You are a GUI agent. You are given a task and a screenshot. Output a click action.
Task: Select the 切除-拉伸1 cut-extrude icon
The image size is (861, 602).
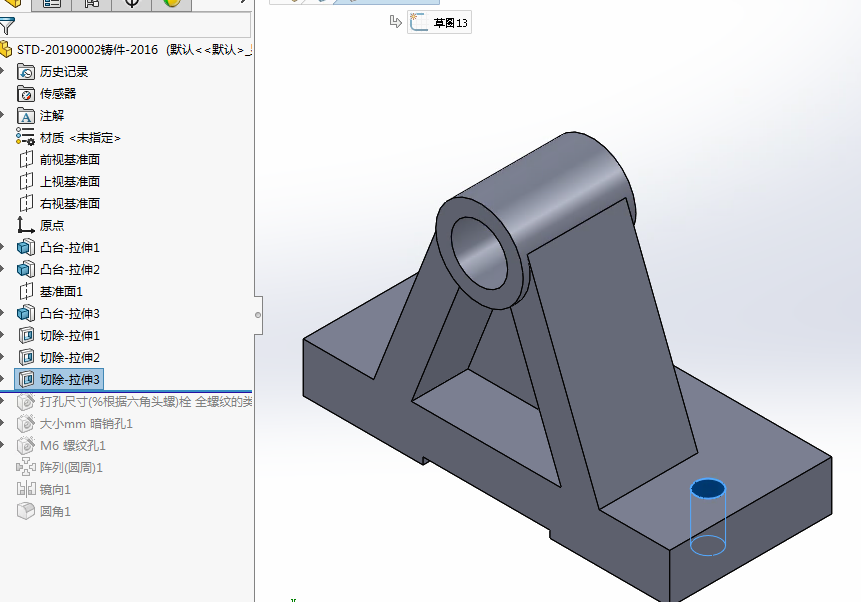26,335
